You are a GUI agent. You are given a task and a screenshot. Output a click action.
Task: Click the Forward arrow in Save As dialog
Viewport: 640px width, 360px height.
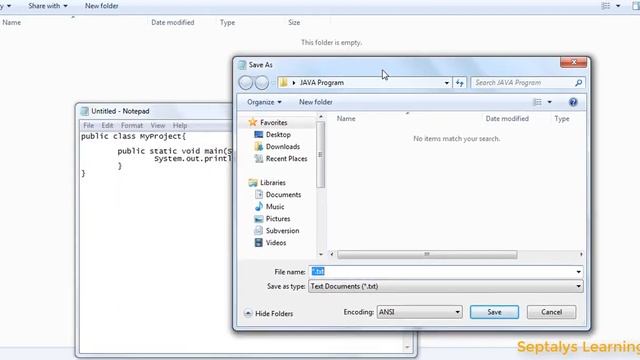click(262, 82)
